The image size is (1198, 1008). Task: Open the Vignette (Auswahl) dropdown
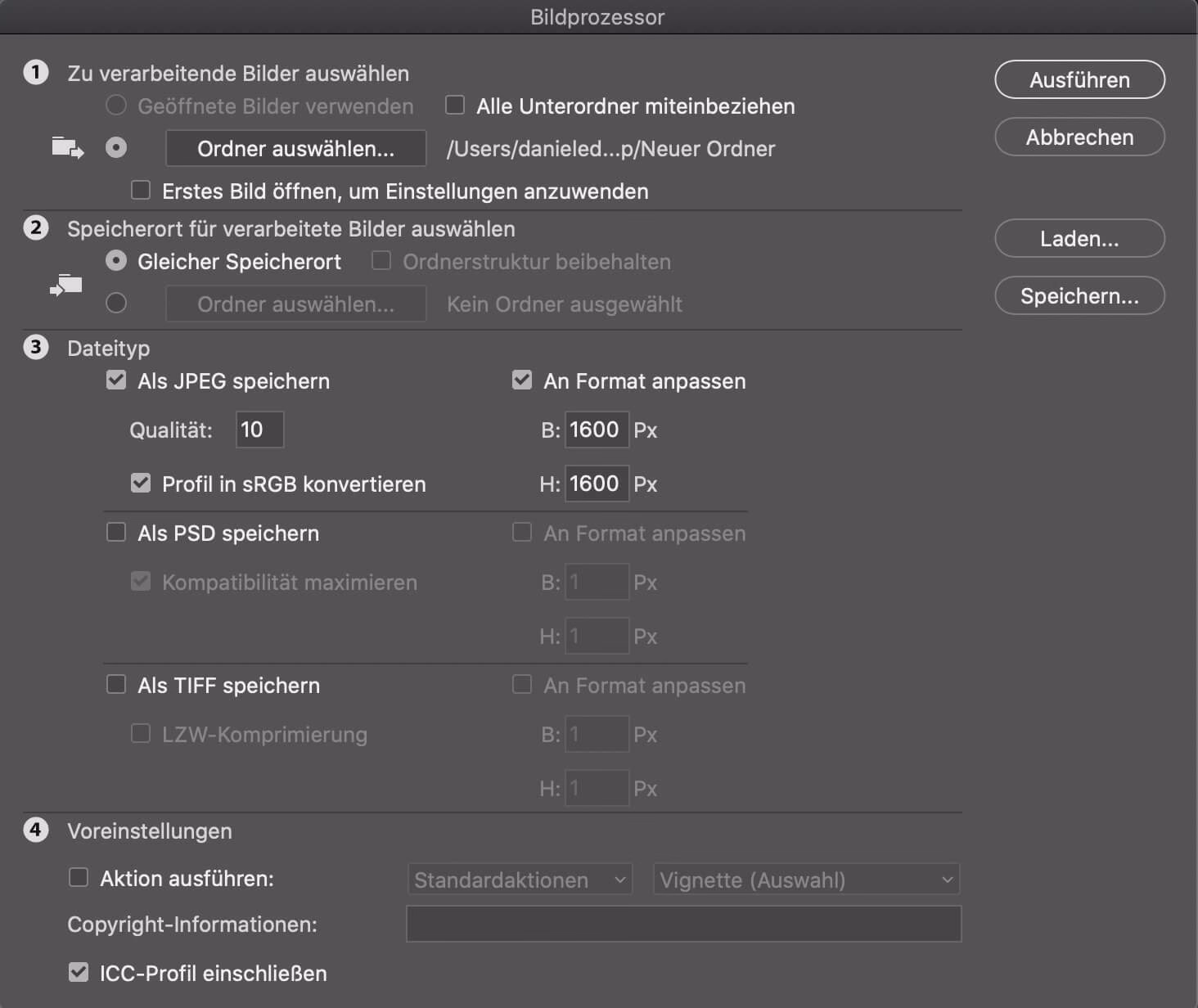pyautogui.click(x=806, y=879)
